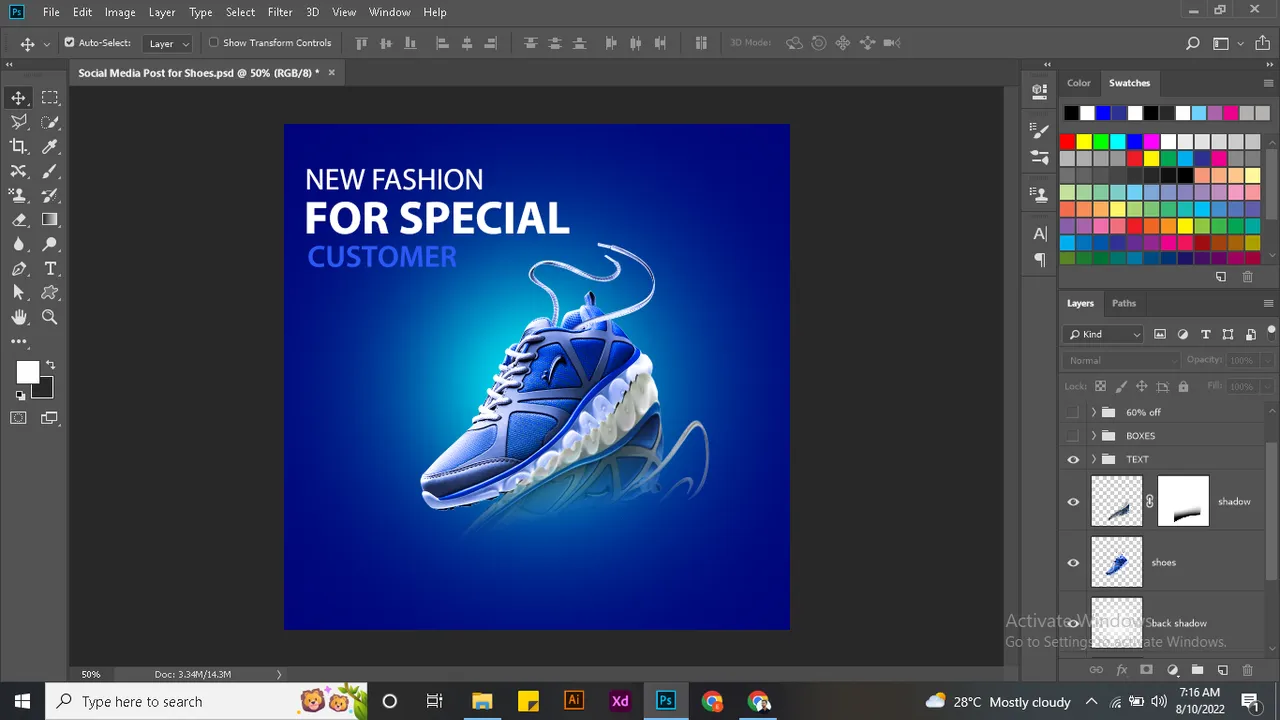Select the Dodge tool
This screenshot has height=720, width=1280.
(50, 245)
